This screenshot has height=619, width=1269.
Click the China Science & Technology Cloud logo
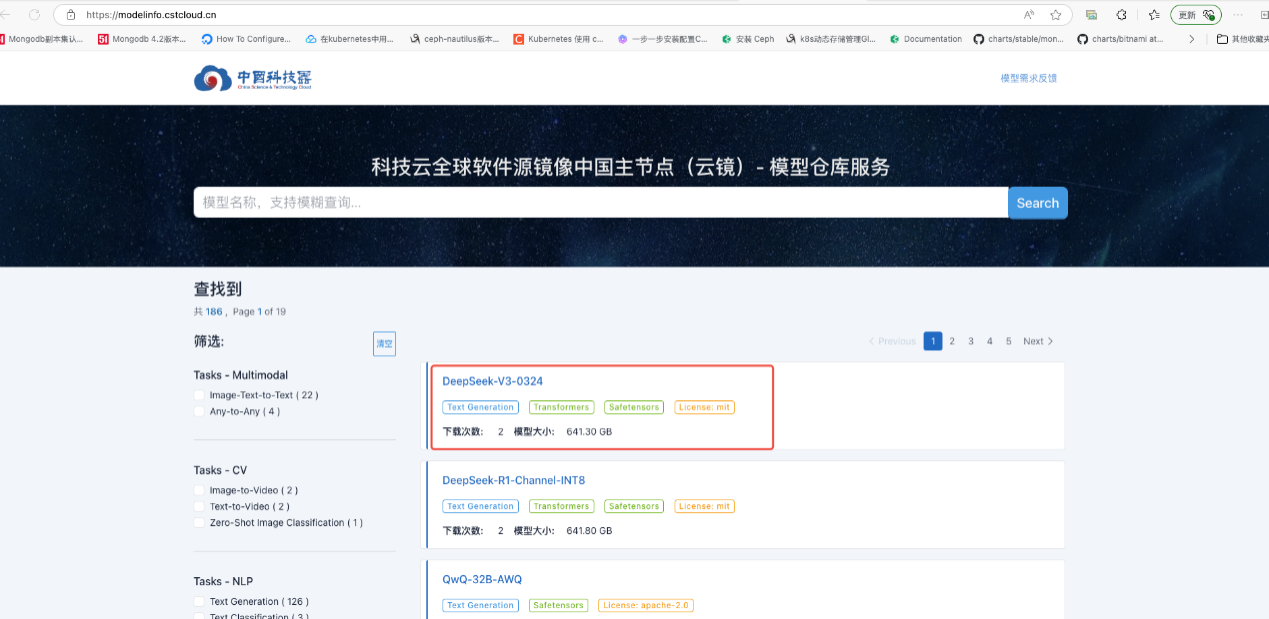point(254,79)
